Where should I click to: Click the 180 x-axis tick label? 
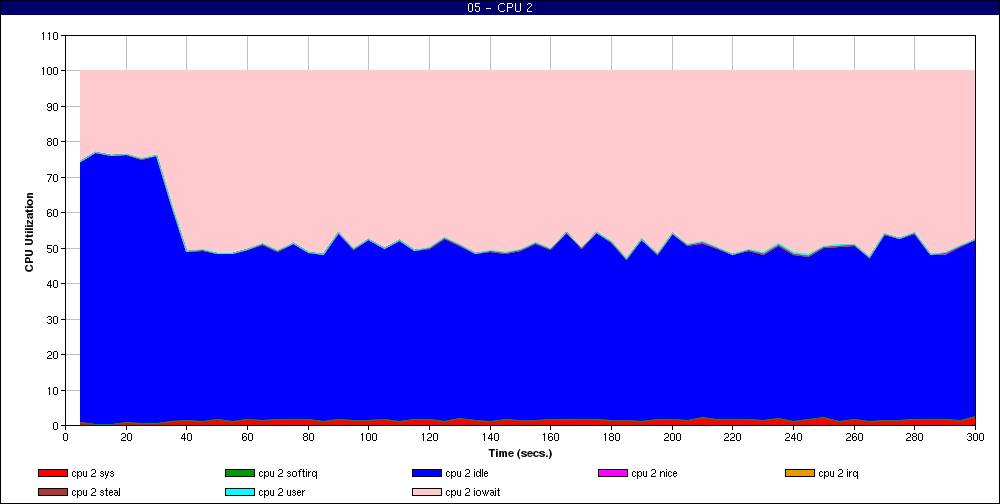(612, 437)
